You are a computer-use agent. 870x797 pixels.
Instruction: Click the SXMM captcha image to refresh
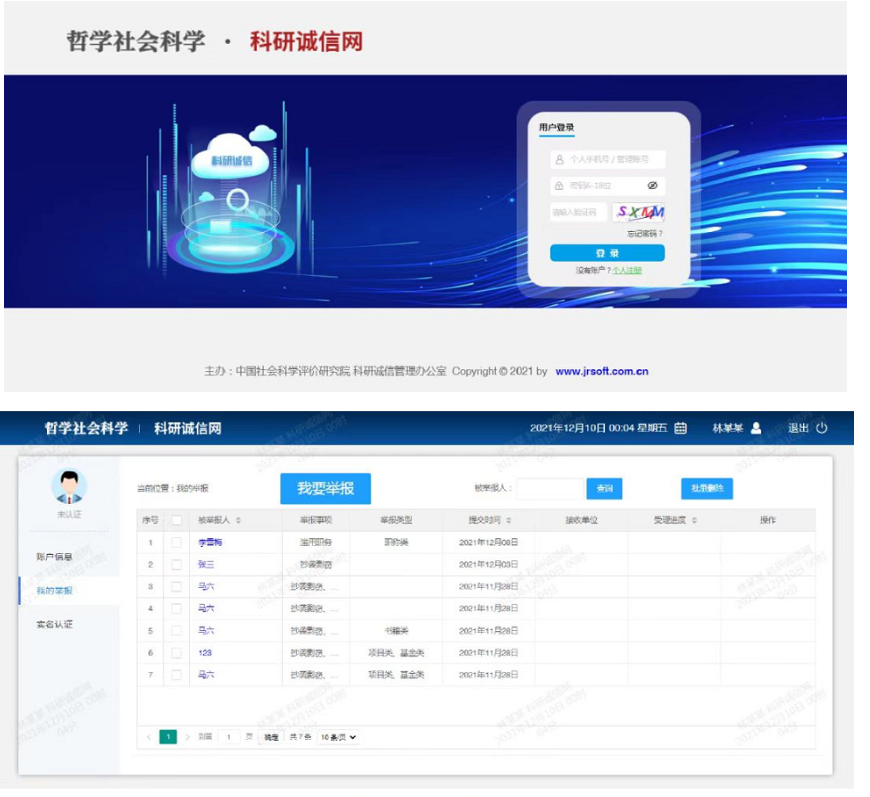click(640, 212)
